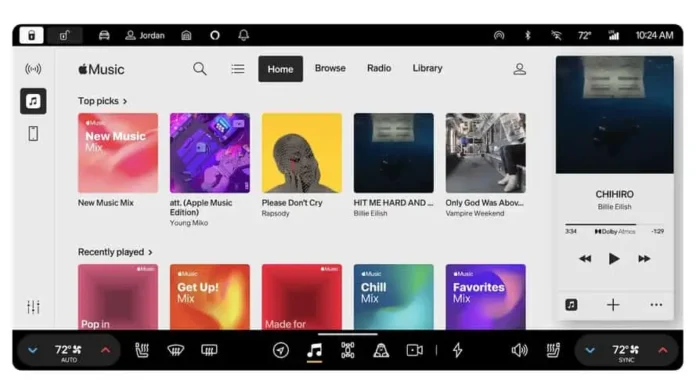The image size is (696, 391).
Task: Tap the circle assistant icon
Action: 215,36
